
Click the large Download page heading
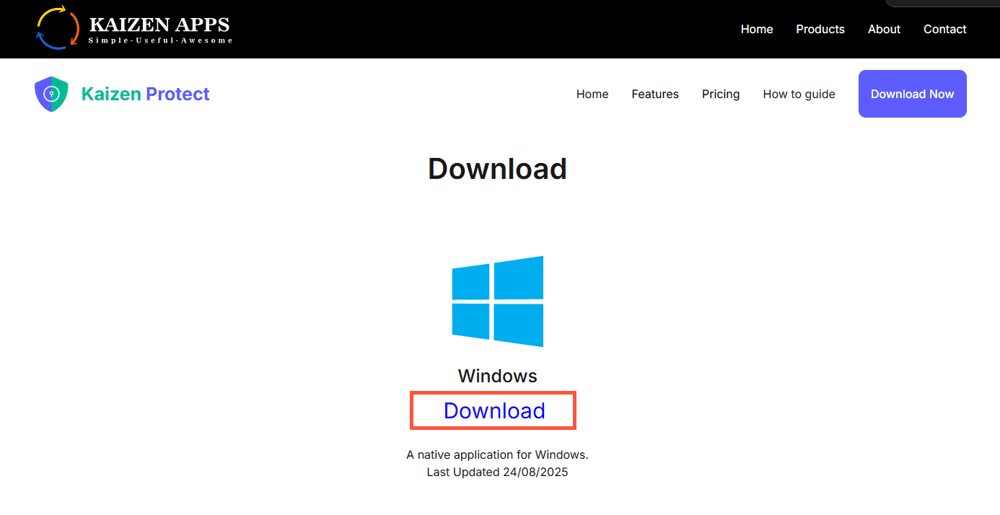pos(497,168)
